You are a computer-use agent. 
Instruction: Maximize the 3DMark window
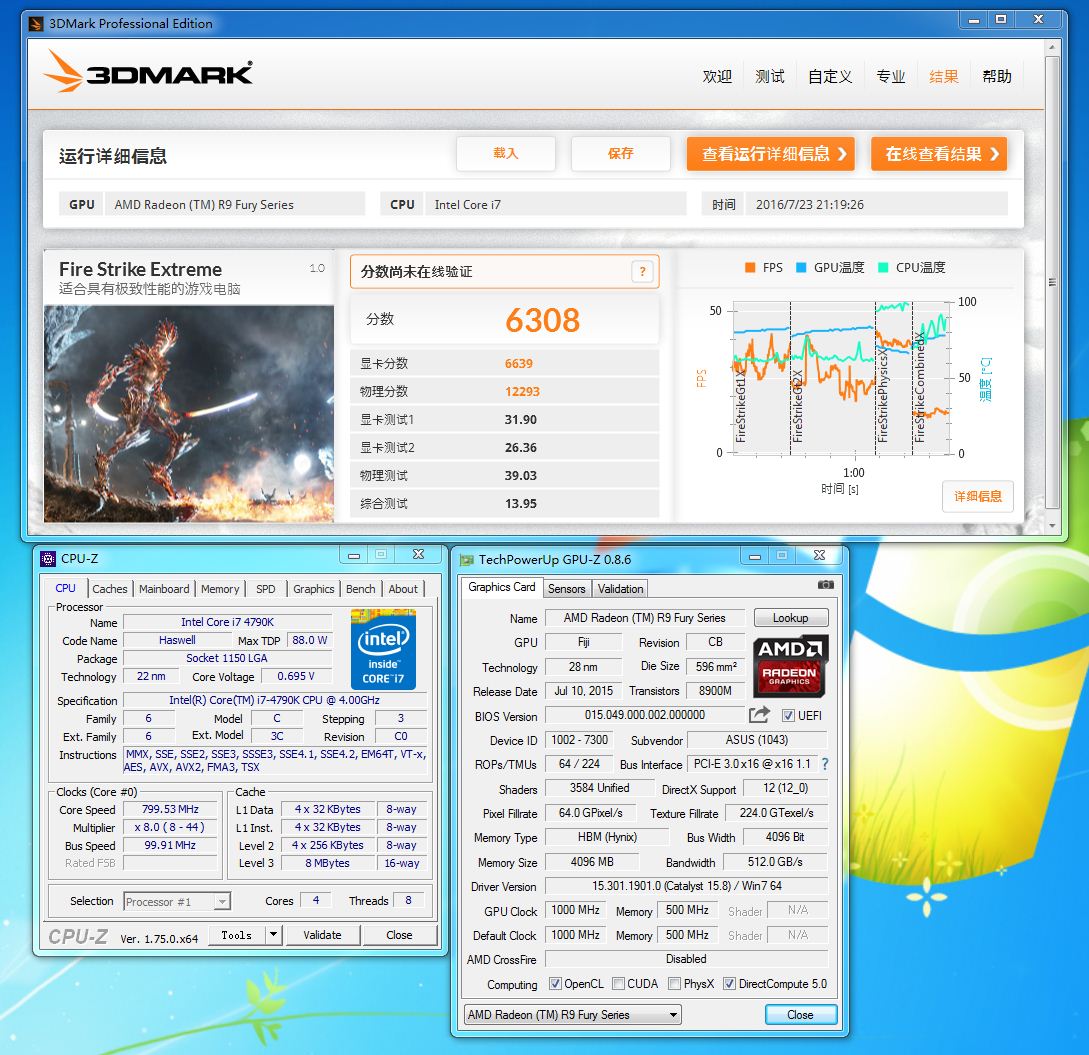pos(1001,19)
